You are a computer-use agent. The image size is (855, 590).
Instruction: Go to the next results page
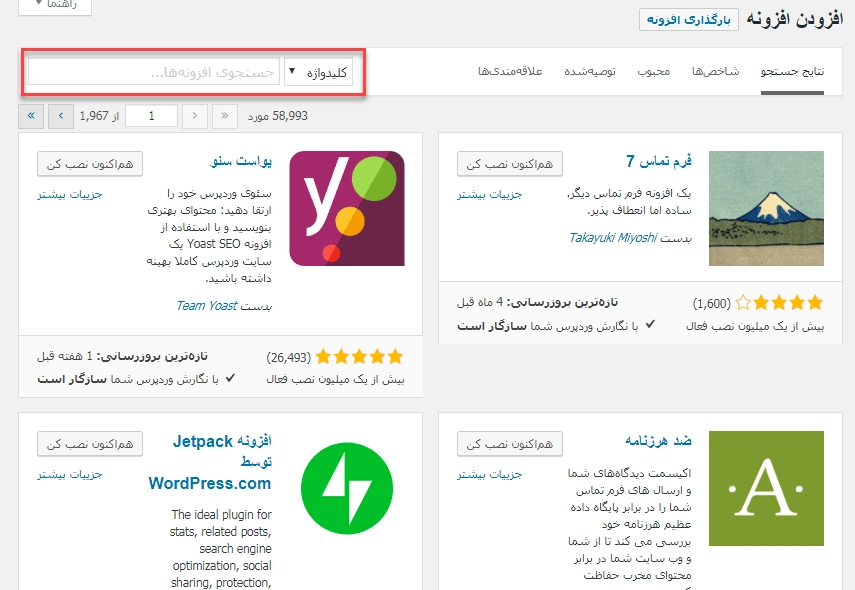pyautogui.click(x=61, y=116)
